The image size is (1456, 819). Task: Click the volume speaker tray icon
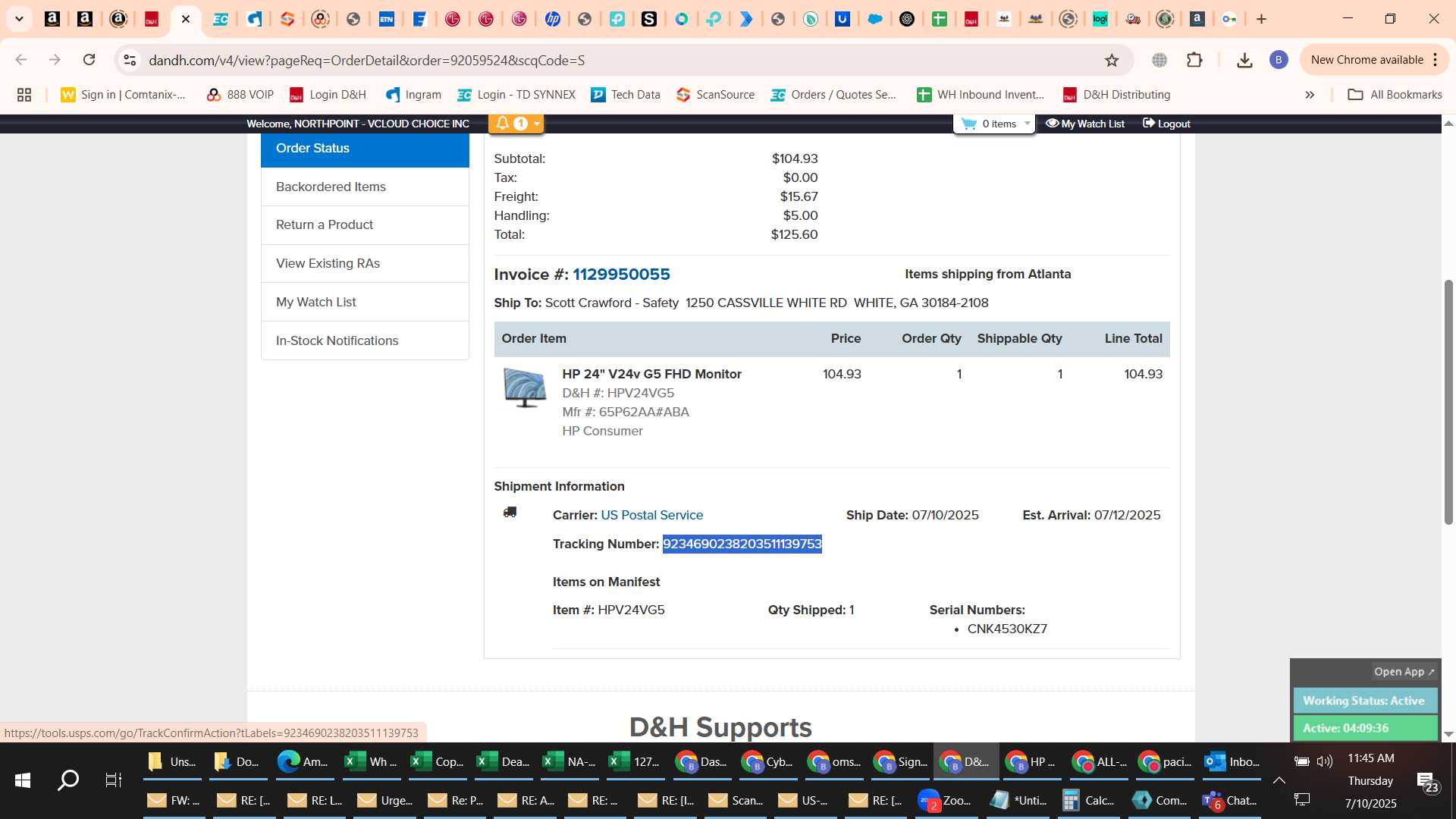coord(1325,761)
